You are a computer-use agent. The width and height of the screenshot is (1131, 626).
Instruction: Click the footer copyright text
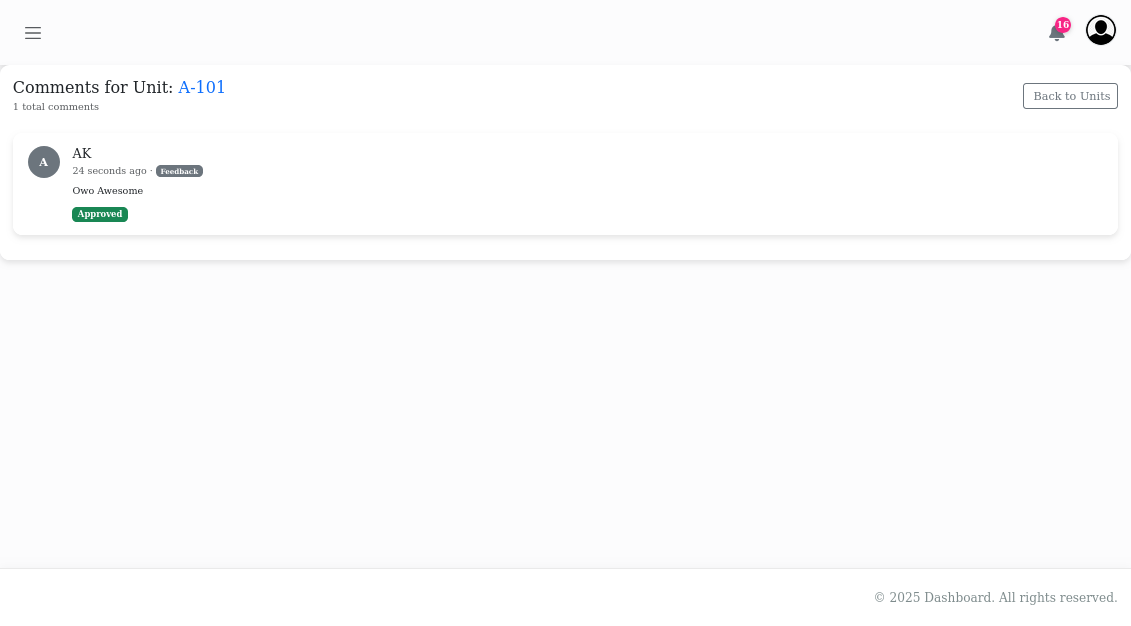coord(995,597)
